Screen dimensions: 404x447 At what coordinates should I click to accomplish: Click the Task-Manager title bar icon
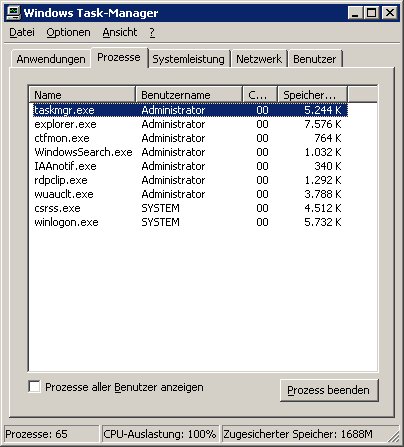click(14, 13)
